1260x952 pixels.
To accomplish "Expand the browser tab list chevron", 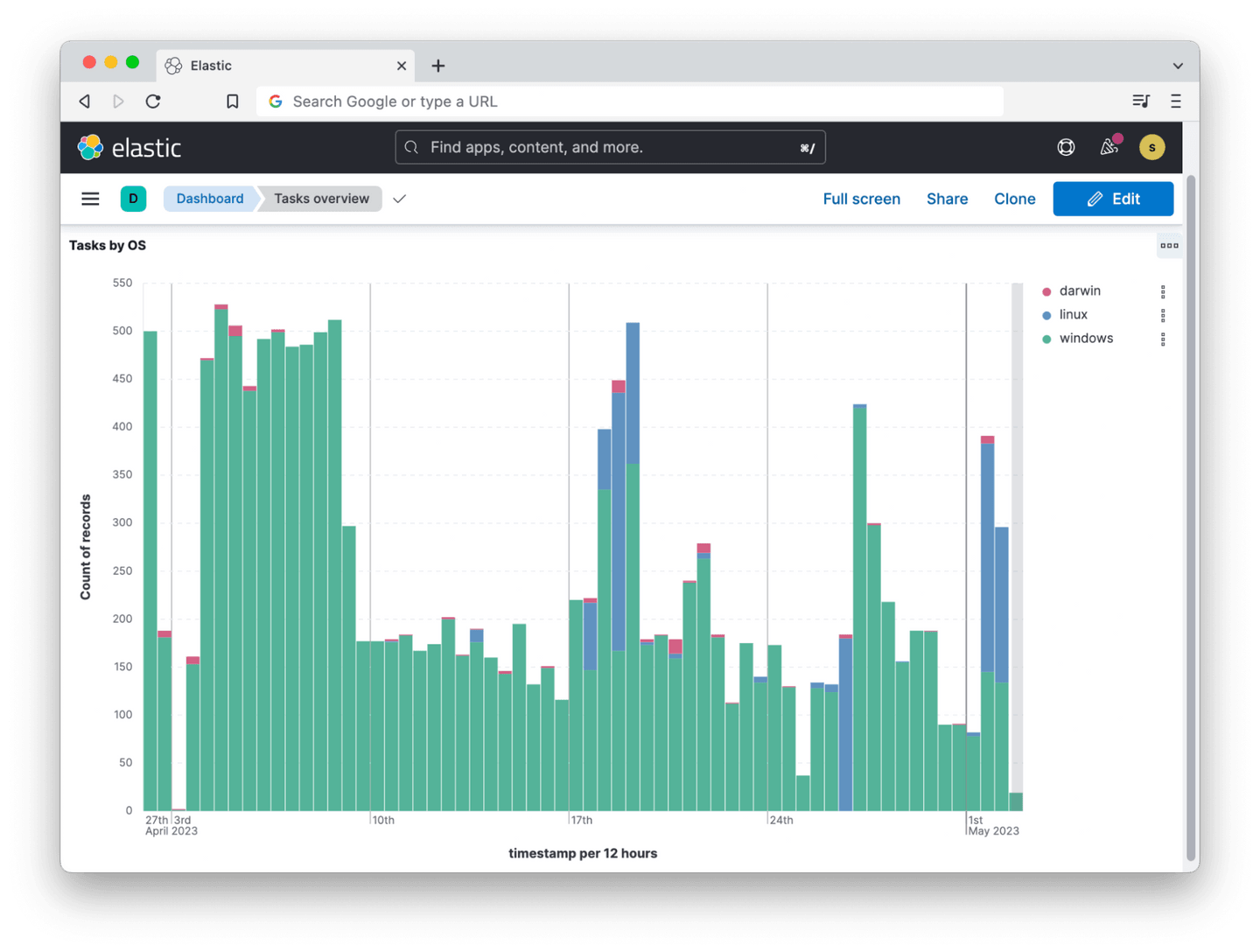I will coord(1178,66).
